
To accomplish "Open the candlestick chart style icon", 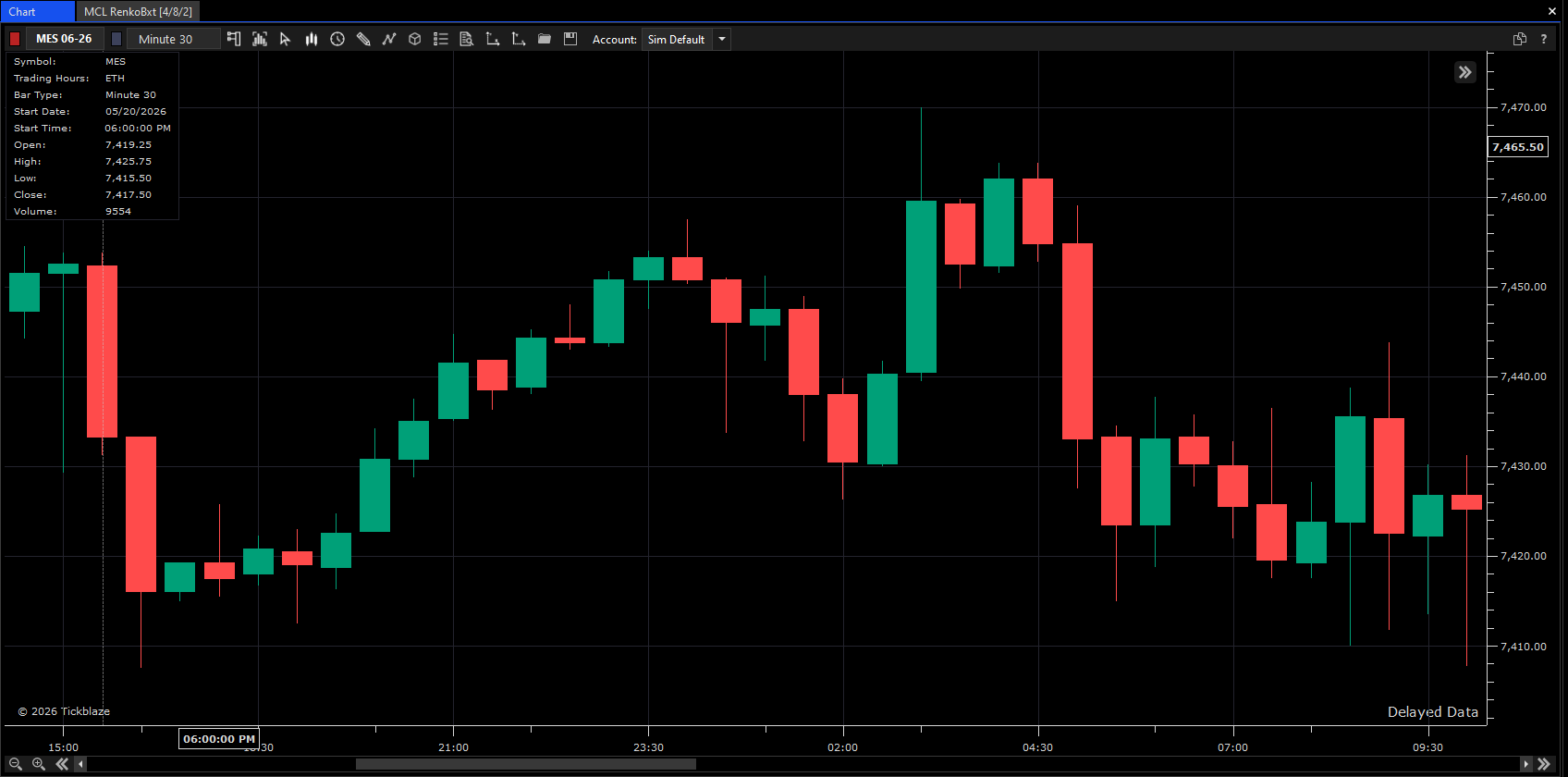I will 312,39.
